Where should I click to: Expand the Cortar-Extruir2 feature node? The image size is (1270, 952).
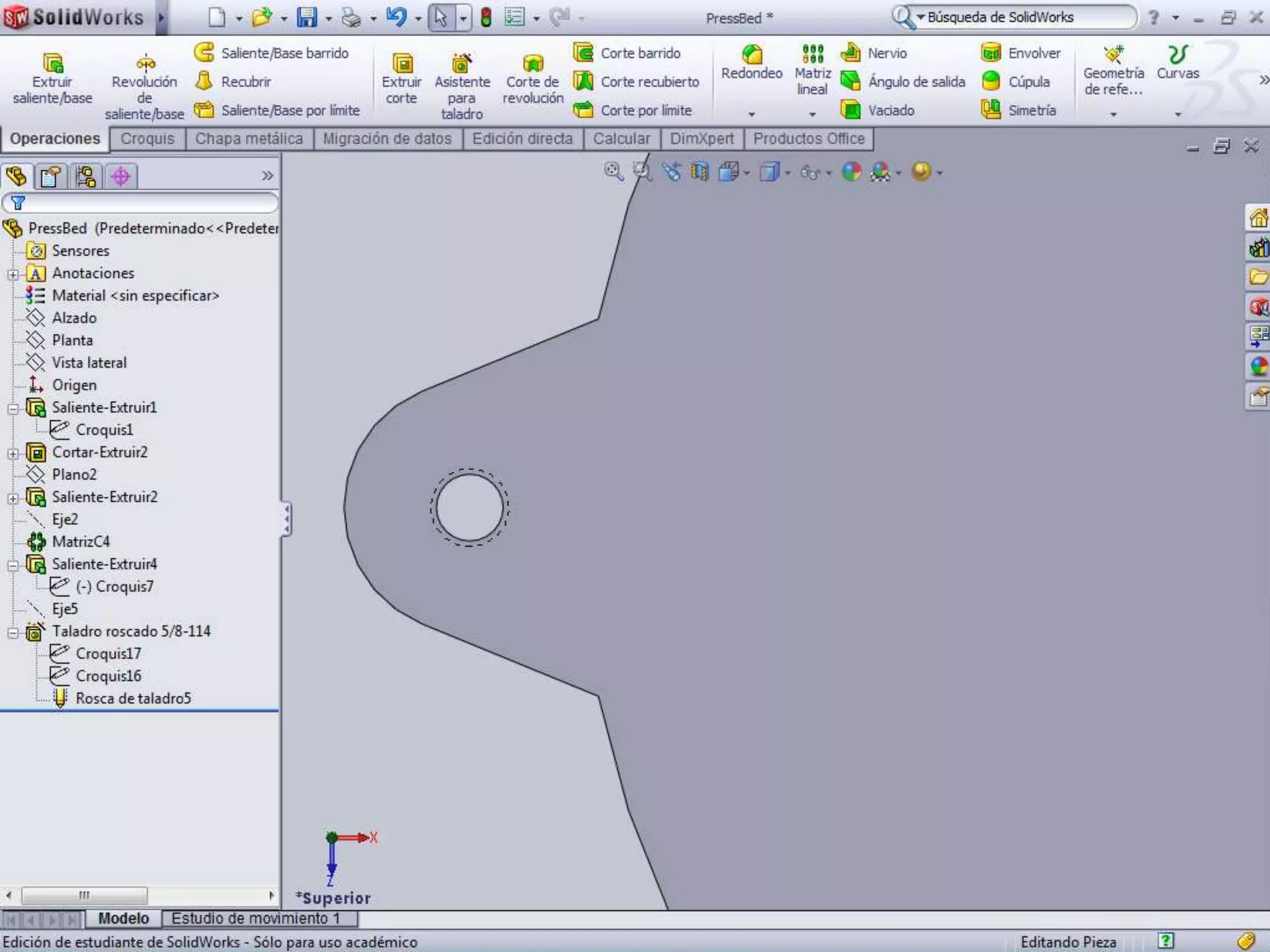point(13,453)
